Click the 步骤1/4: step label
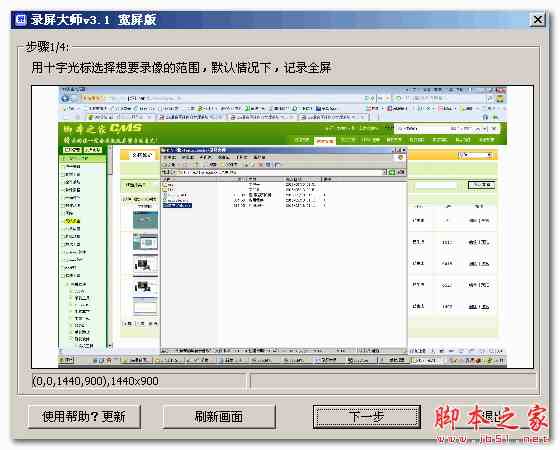Viewport: 560px width, 450px height. 48,47
